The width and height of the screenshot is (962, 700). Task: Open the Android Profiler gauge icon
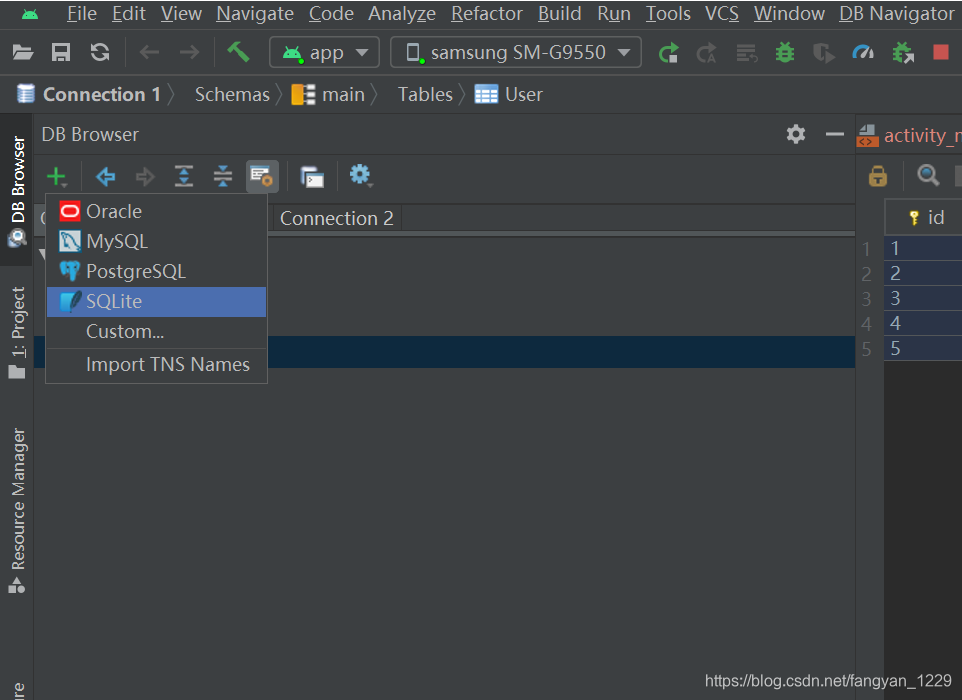point(862,52)
